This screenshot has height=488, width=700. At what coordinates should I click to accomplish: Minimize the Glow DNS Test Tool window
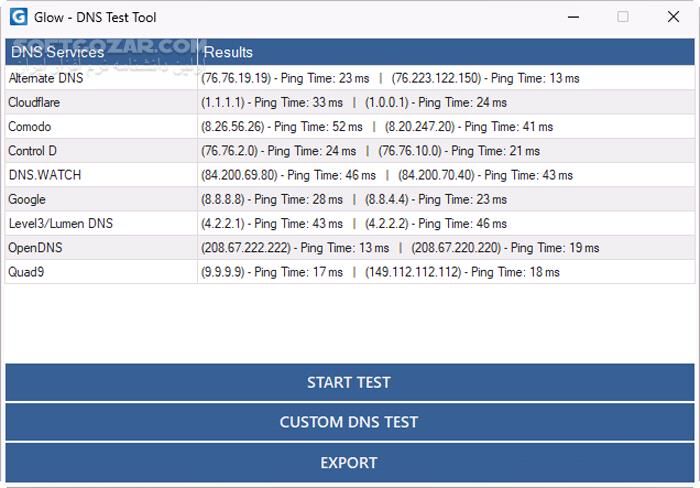(573, 17)
